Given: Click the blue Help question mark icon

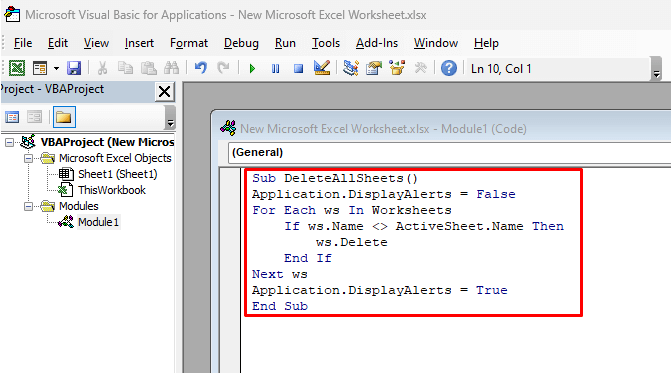Looking at the screenshot, I should pyautogui.click(x=449, y=68).
